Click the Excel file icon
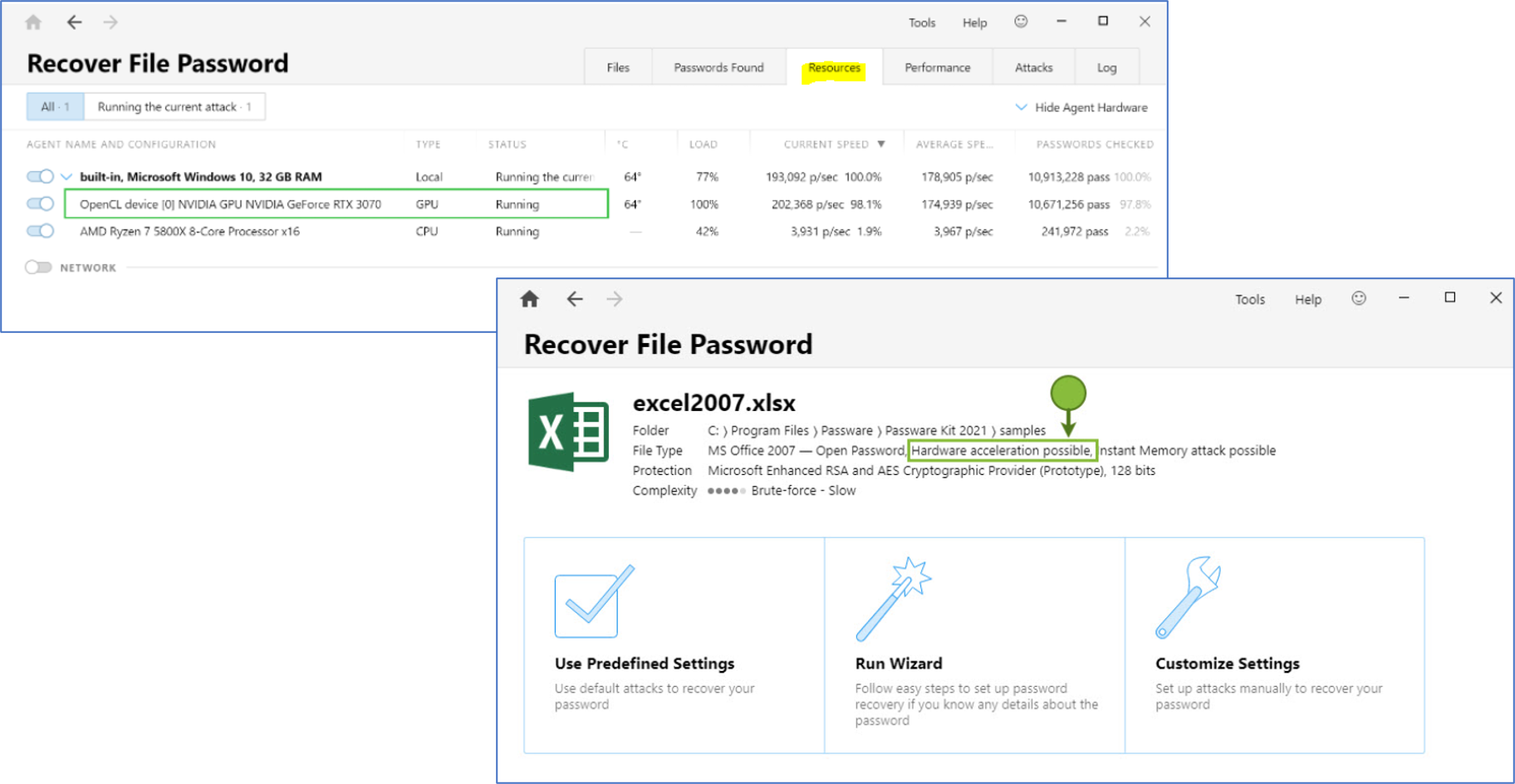This screenshot has height=784, width=1515. (x=569, y=432)
